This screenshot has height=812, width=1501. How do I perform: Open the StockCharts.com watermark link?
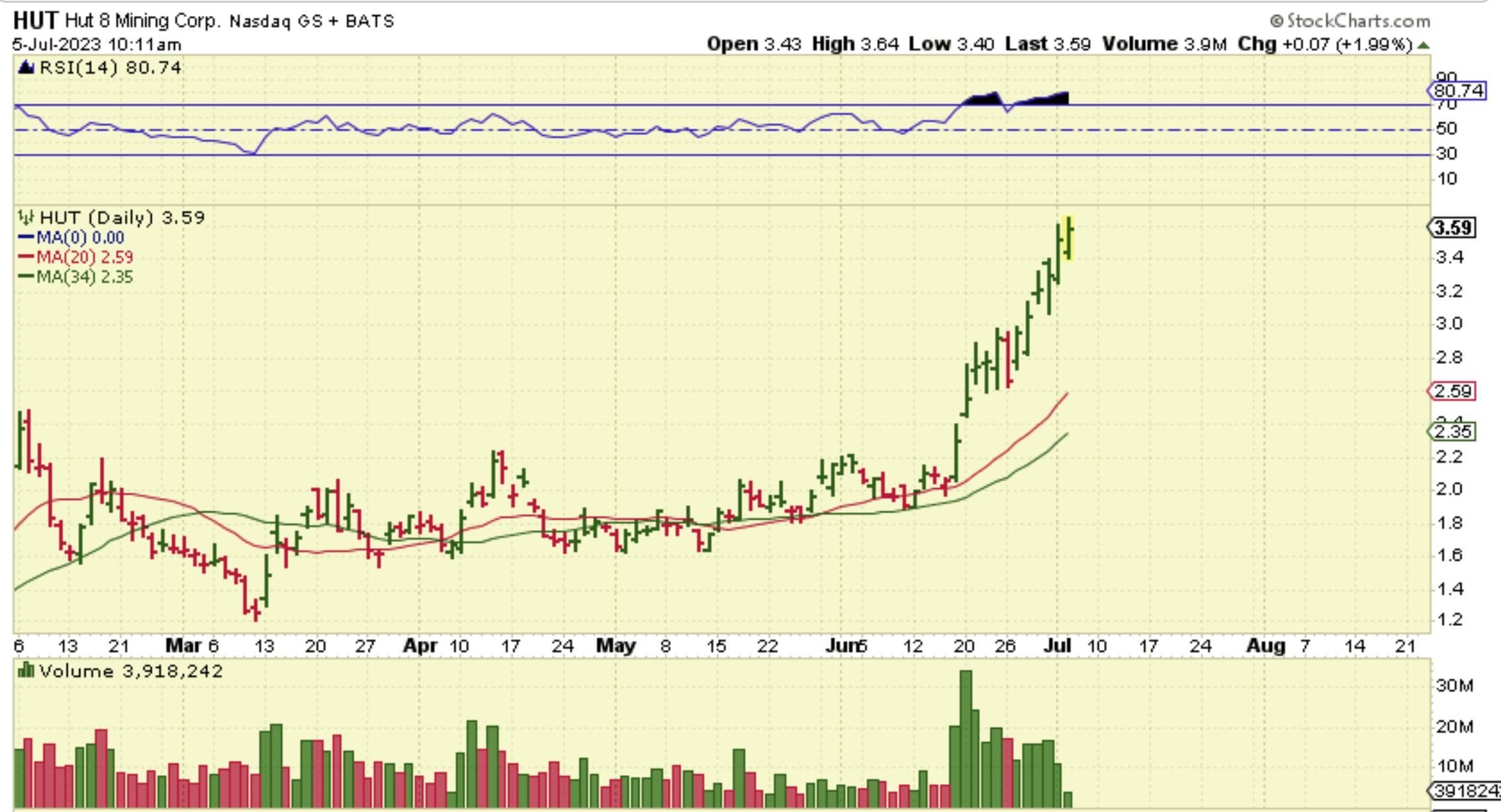pyautogui.click(x=1350, y=21)
